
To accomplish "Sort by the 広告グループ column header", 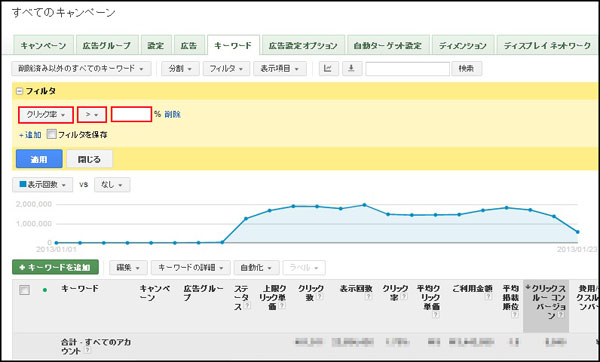I will click(x=203, y=292).
